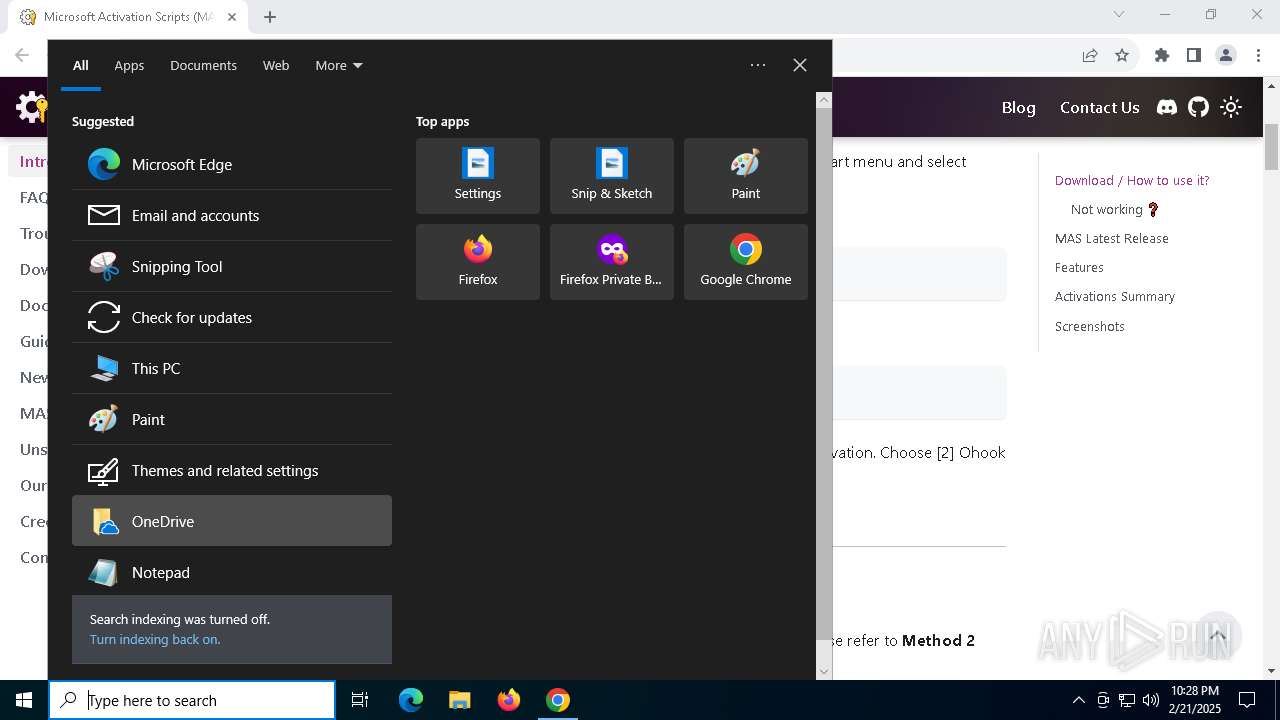Click Chrome icon on taskbar
This screenshot has width=1280, height=720.
point(558,700)
